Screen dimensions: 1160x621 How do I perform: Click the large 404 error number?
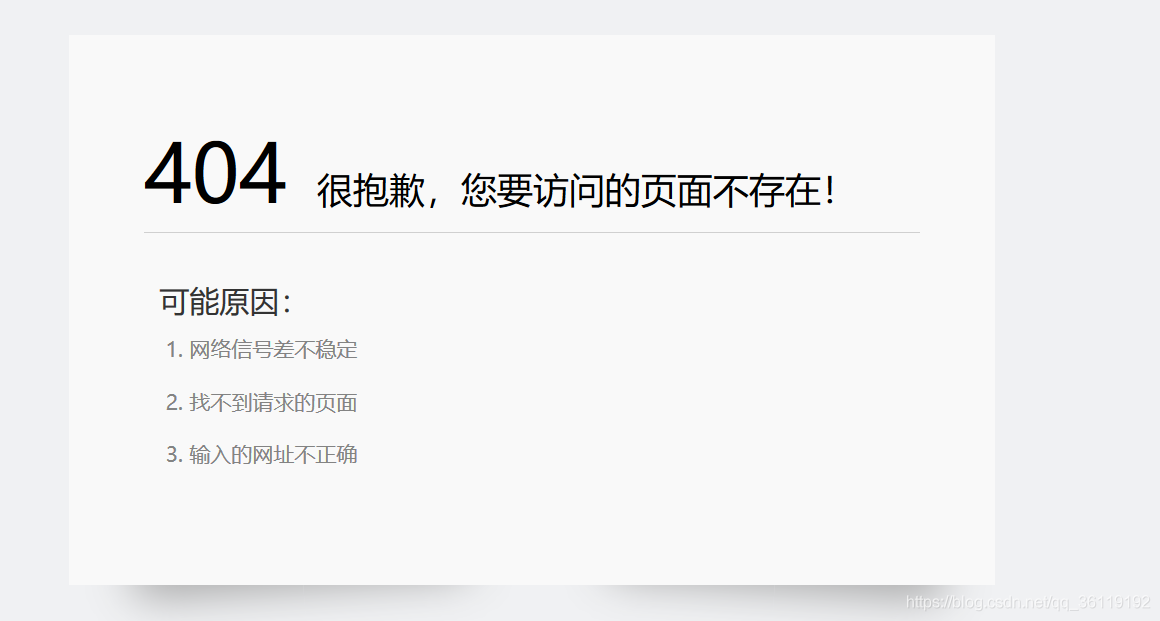coord(215,174)
